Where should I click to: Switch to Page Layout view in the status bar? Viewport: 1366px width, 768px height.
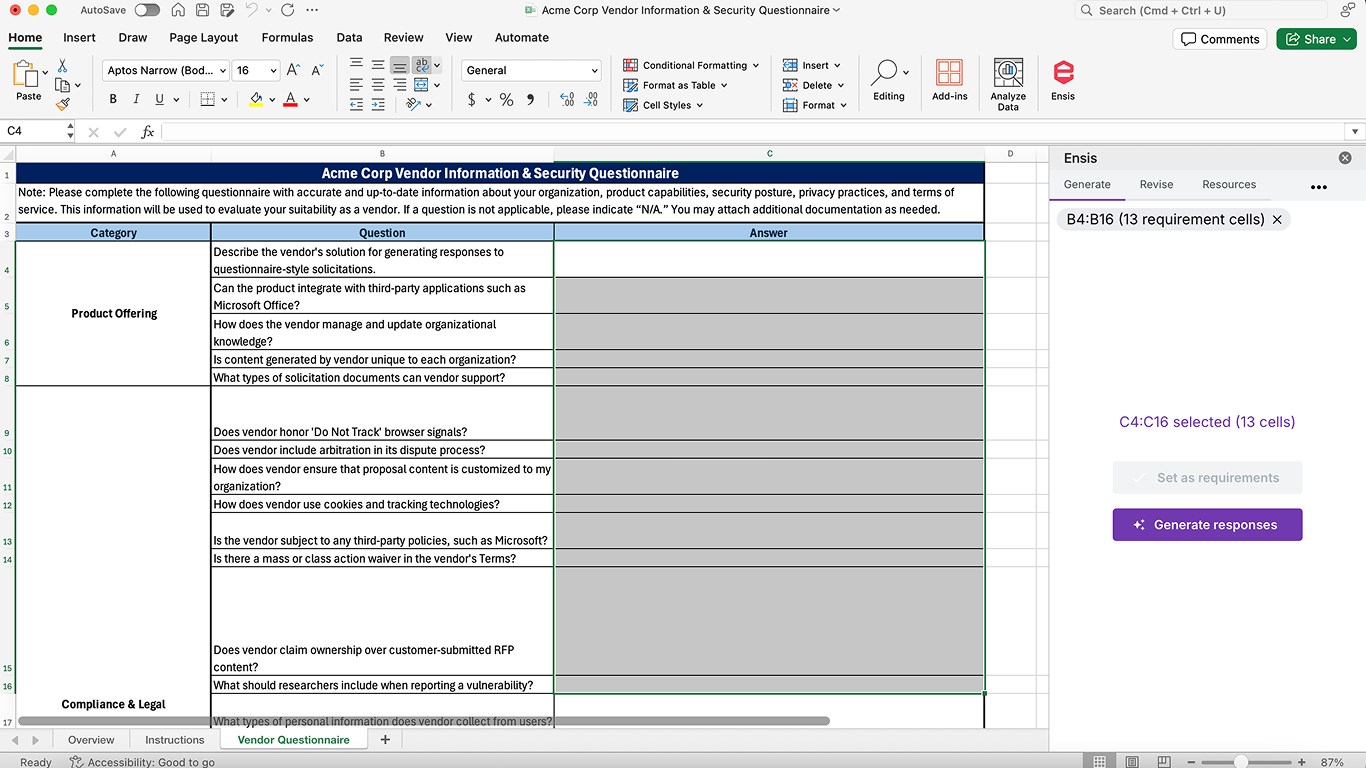(1132, 762)
